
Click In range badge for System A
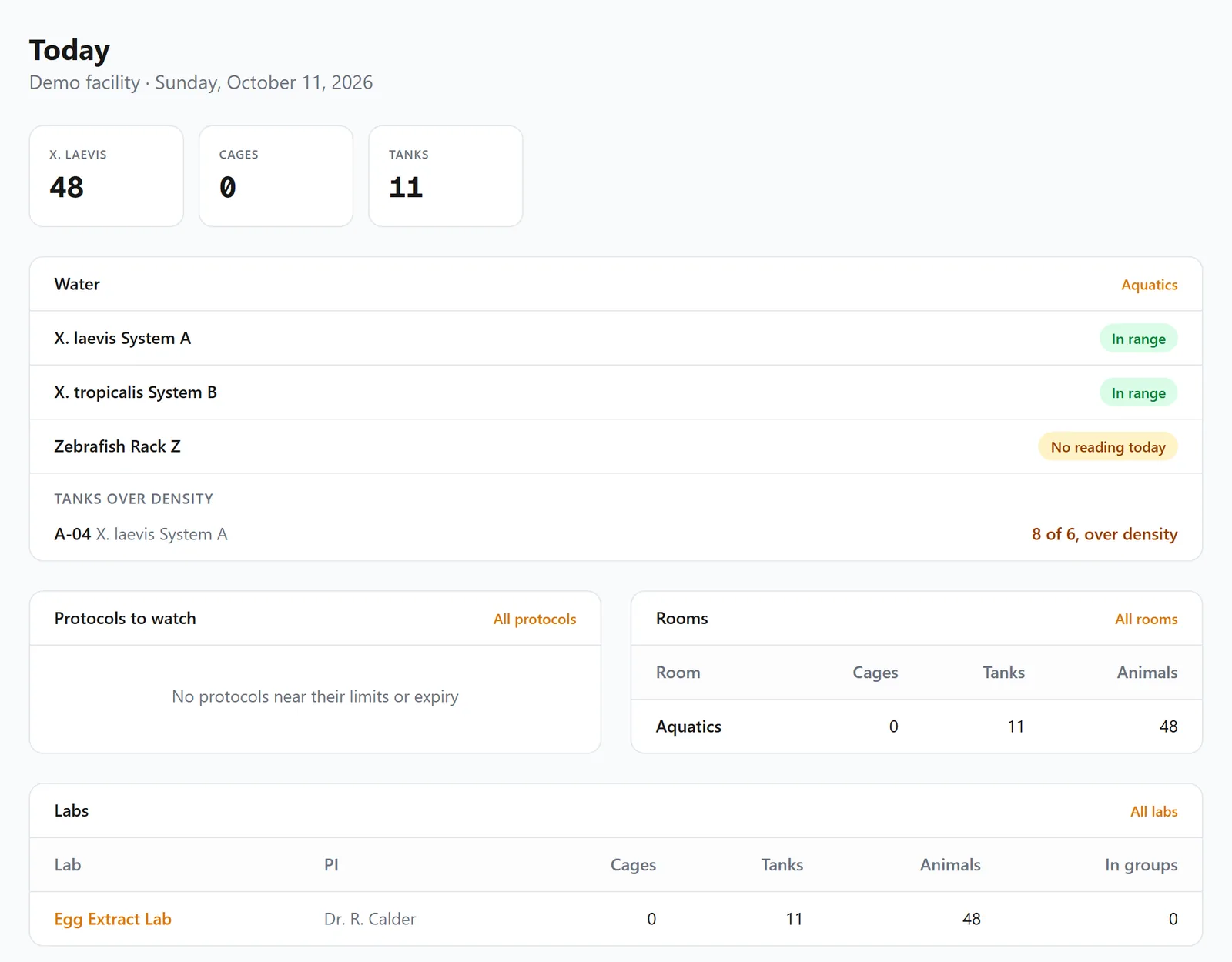(x=1138, y=339)
